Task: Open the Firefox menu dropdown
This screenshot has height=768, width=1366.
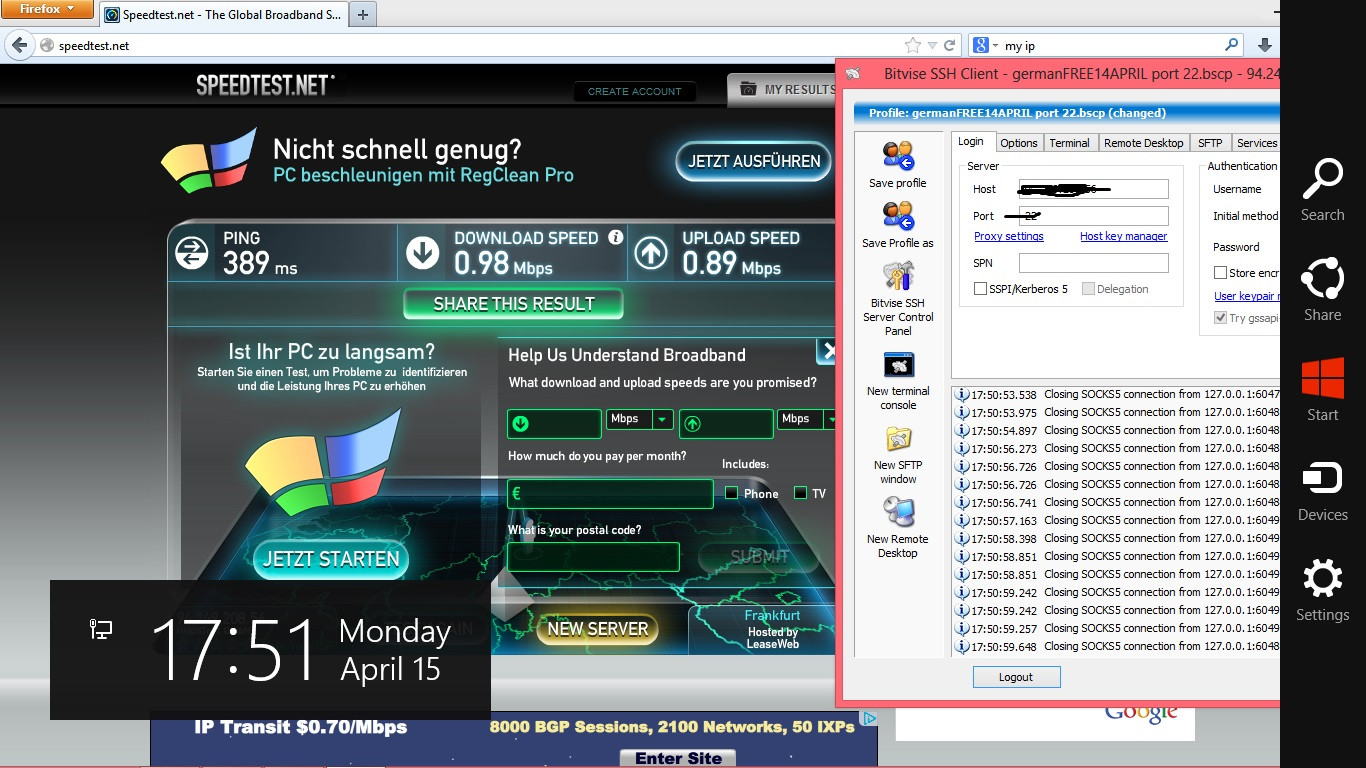Action: [x=47, y=9]
